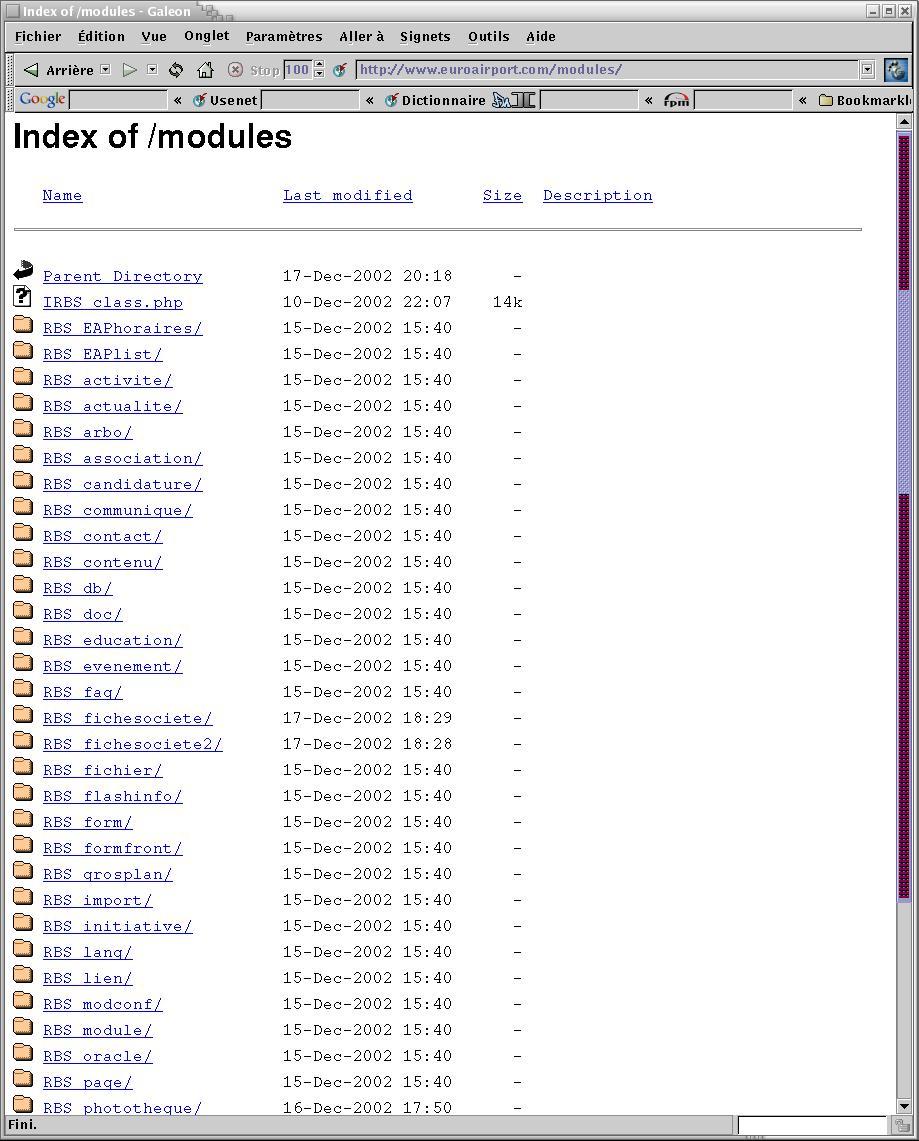Open the back history dropdown arrow
The width and height of the screenshot is (919, 1141).
[x=104, y=70]
